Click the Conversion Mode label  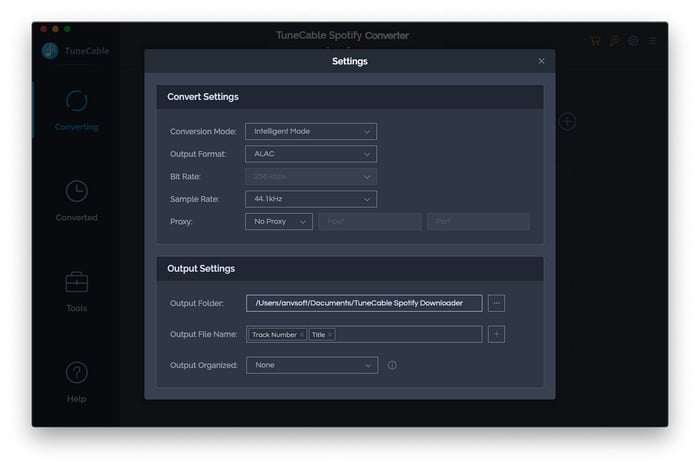(203, 132)
